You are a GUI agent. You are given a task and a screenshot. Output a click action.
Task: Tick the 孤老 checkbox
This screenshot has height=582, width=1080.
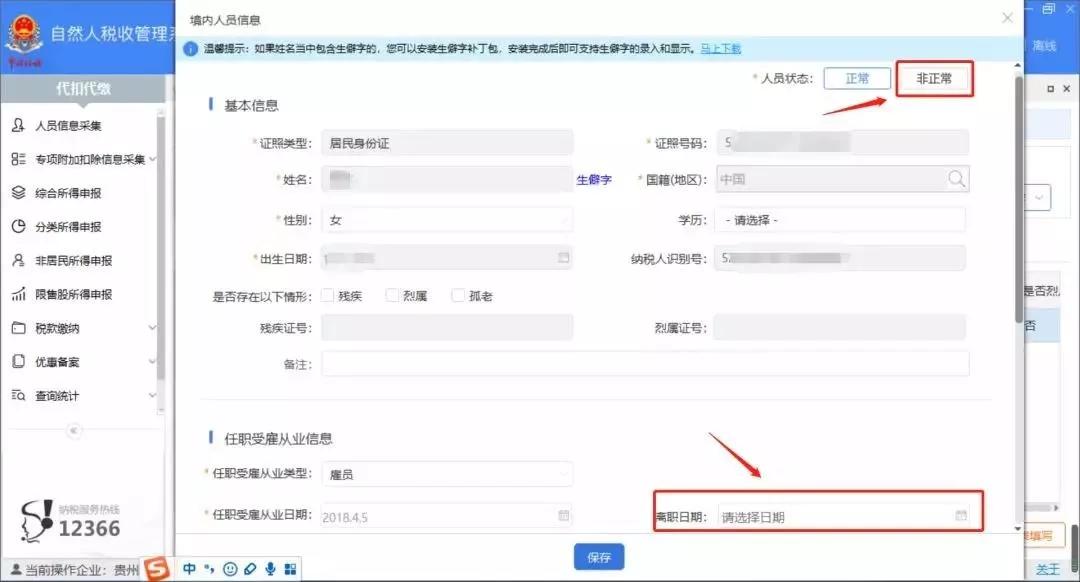[457, 295]
